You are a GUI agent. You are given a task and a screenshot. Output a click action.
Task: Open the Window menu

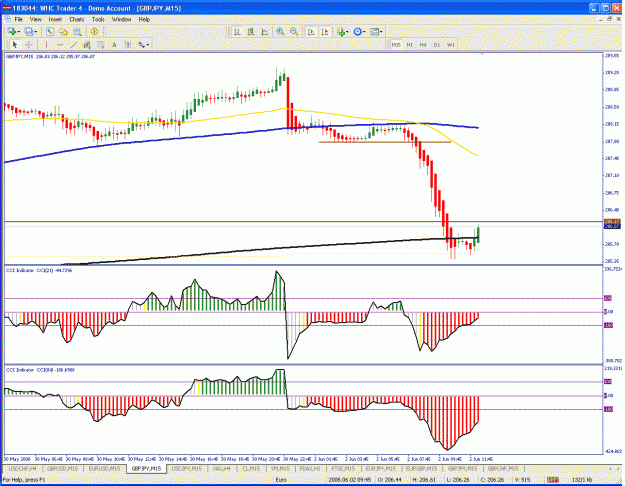click(x=121, y=19)
